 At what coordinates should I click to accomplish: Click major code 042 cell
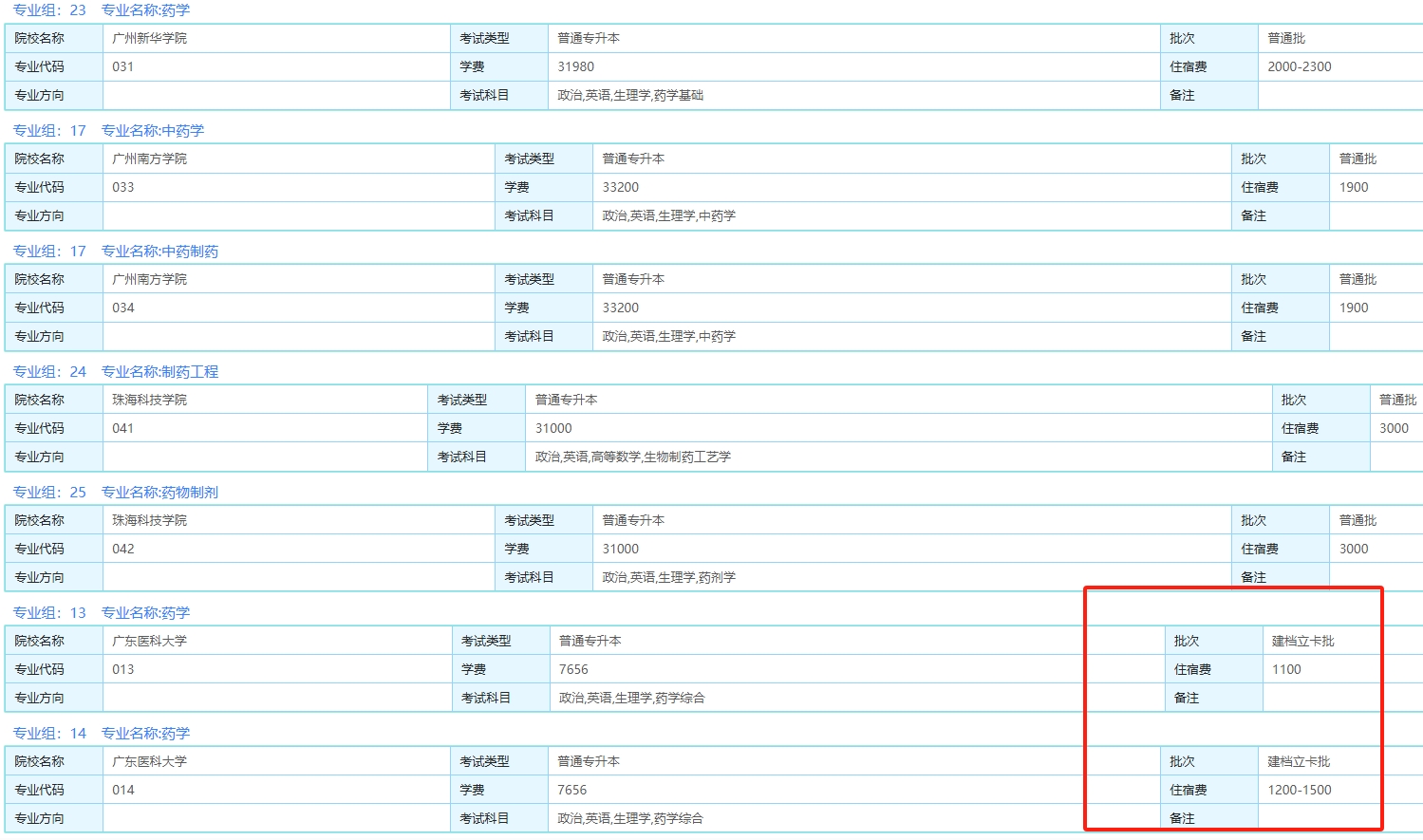click(123, 550)
